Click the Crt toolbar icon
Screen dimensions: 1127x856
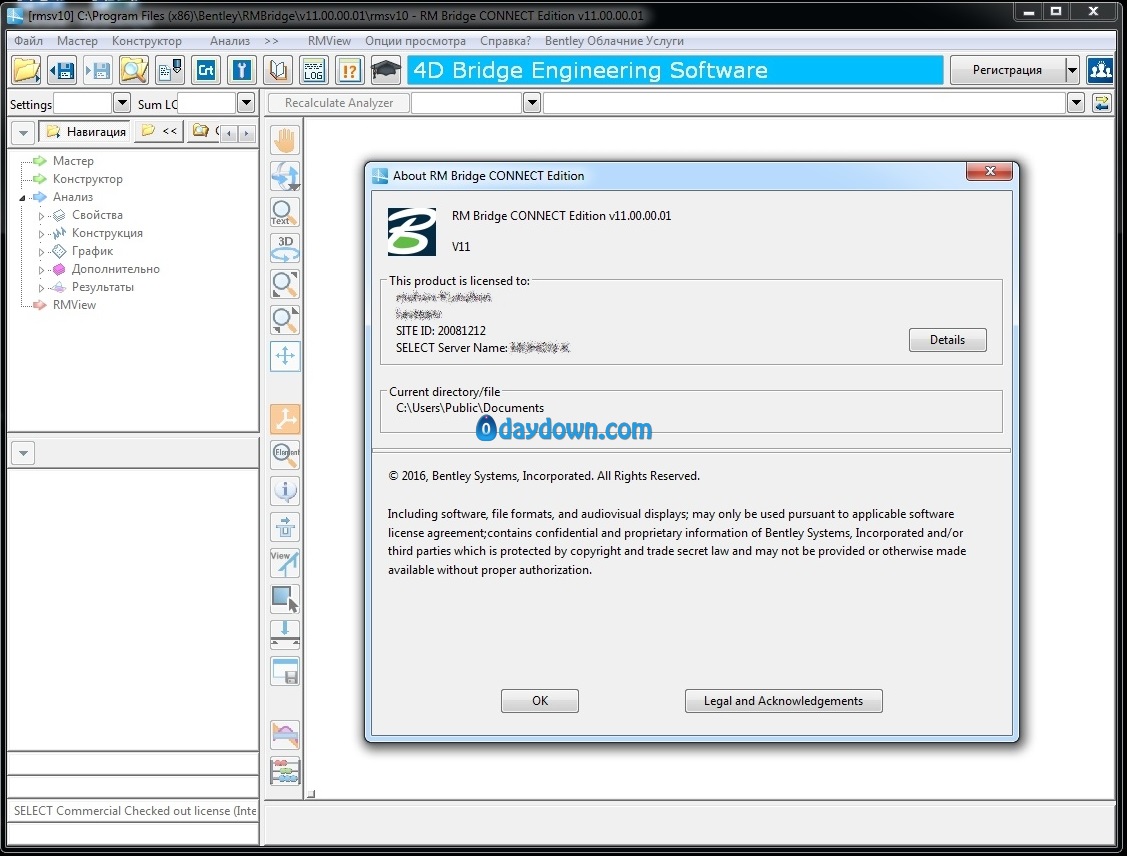tap(206, 70)
